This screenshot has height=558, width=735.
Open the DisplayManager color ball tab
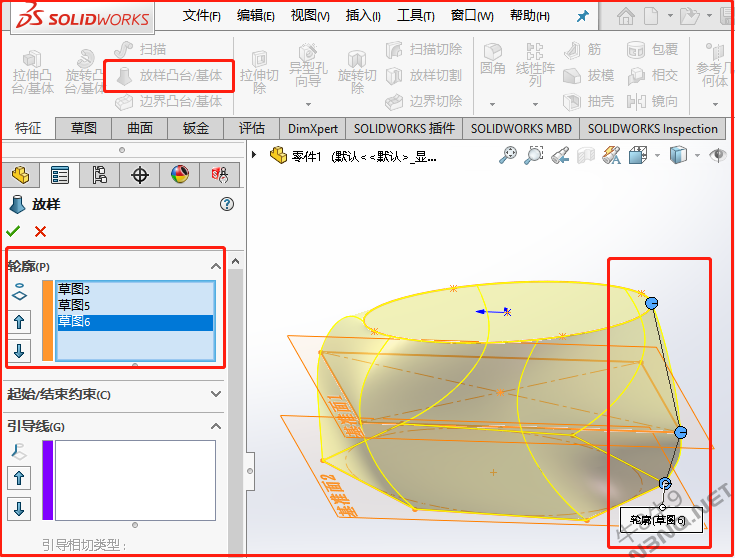coord(179,175)
